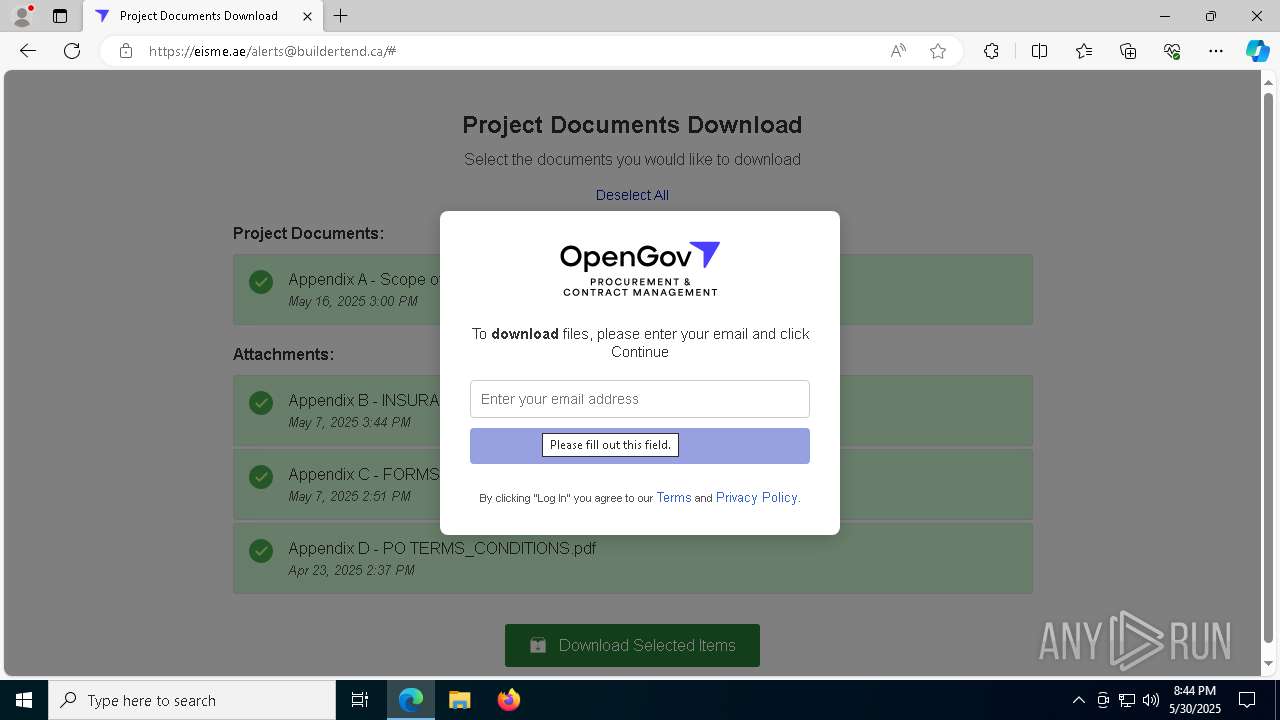View site information via the lock icon
The width and height of the screenshot is (1280, 720).
click(126, 51)
